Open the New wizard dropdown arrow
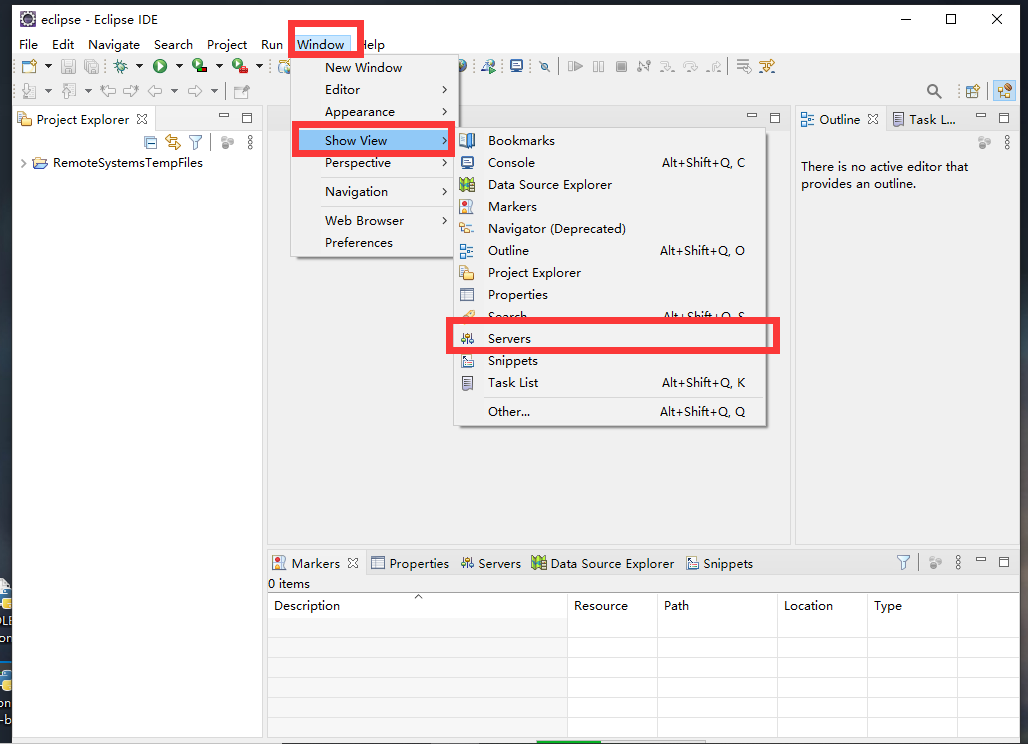Viewport: 1028px width, 744px height. pyautogui.click(x=48, y=66)
